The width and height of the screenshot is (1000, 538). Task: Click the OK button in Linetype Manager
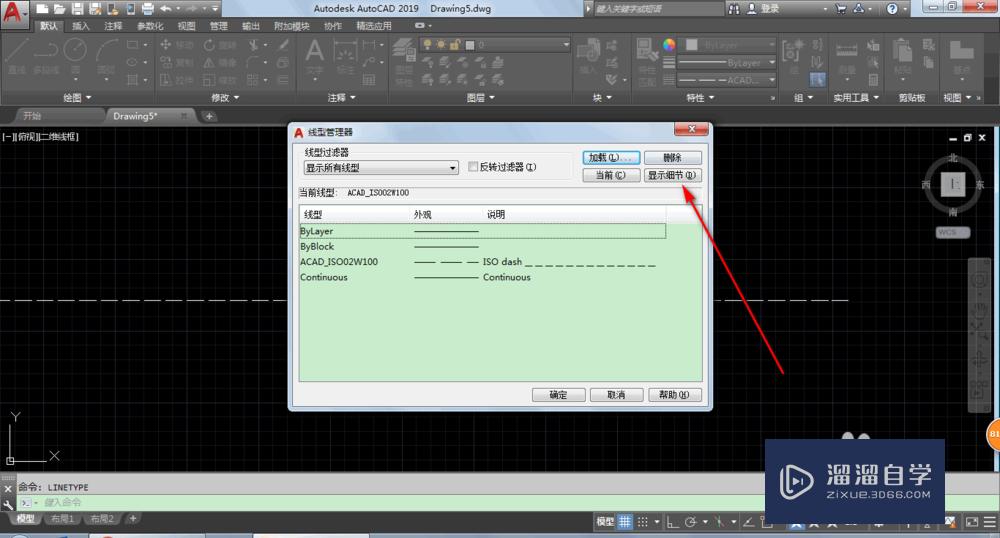click(x=559, y=395)
